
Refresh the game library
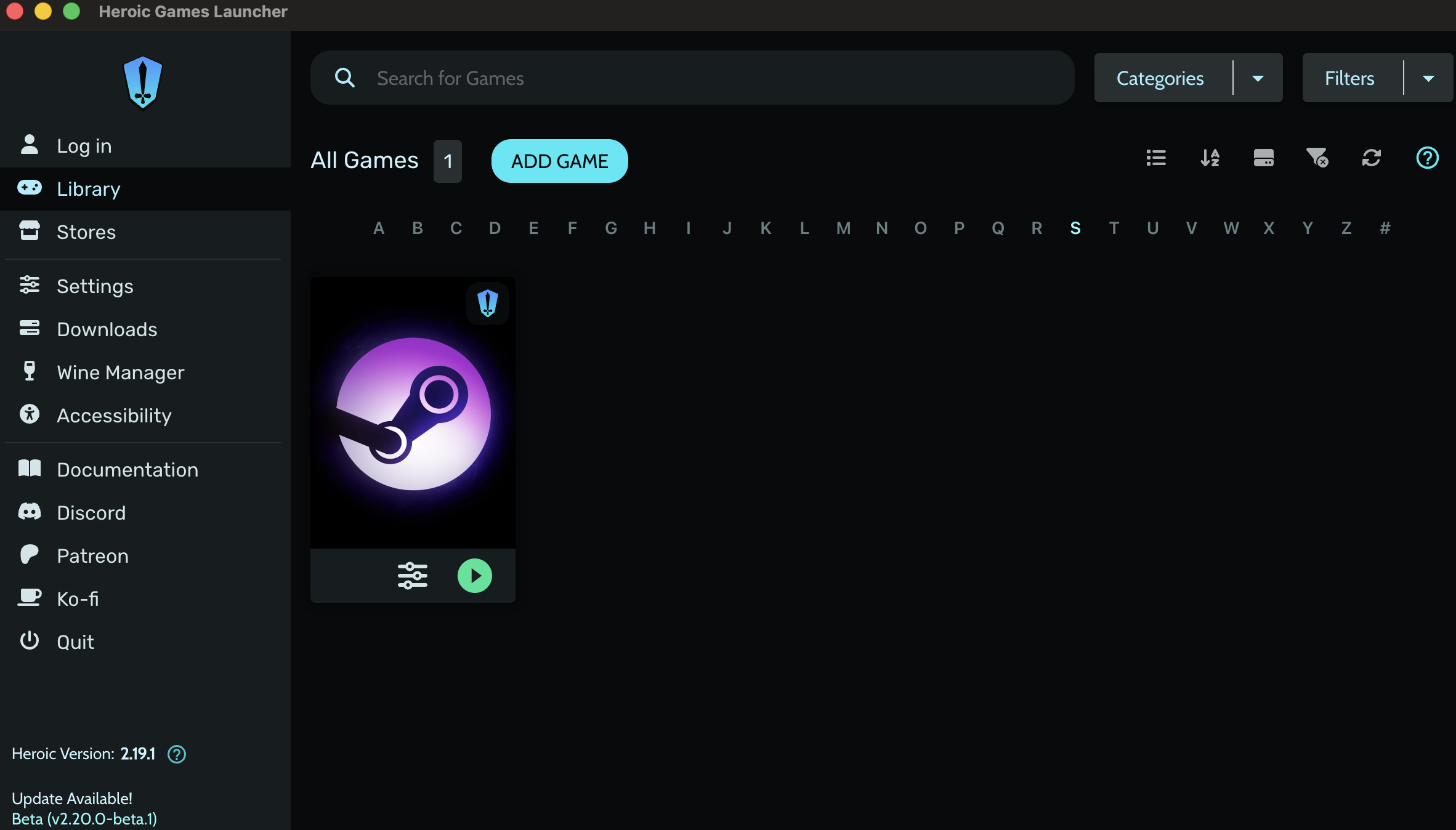(x=1371, y=158)
